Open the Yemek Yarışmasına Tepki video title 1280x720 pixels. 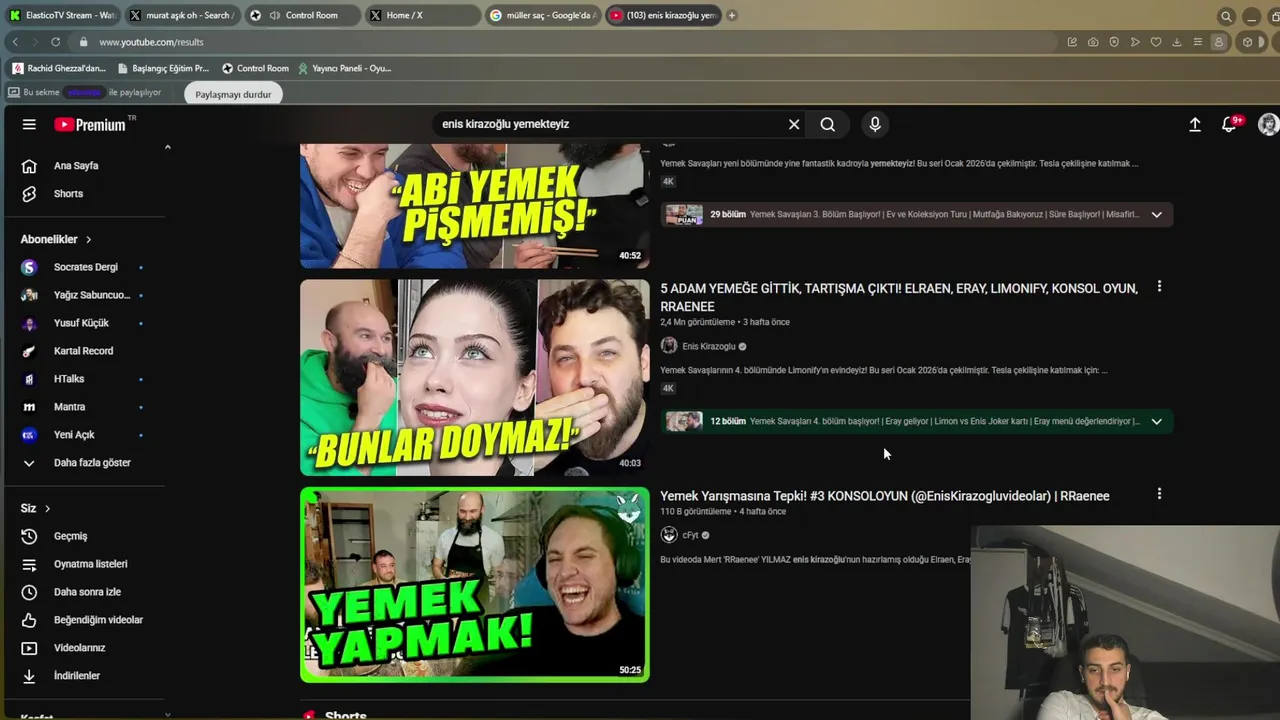[885, 496]
